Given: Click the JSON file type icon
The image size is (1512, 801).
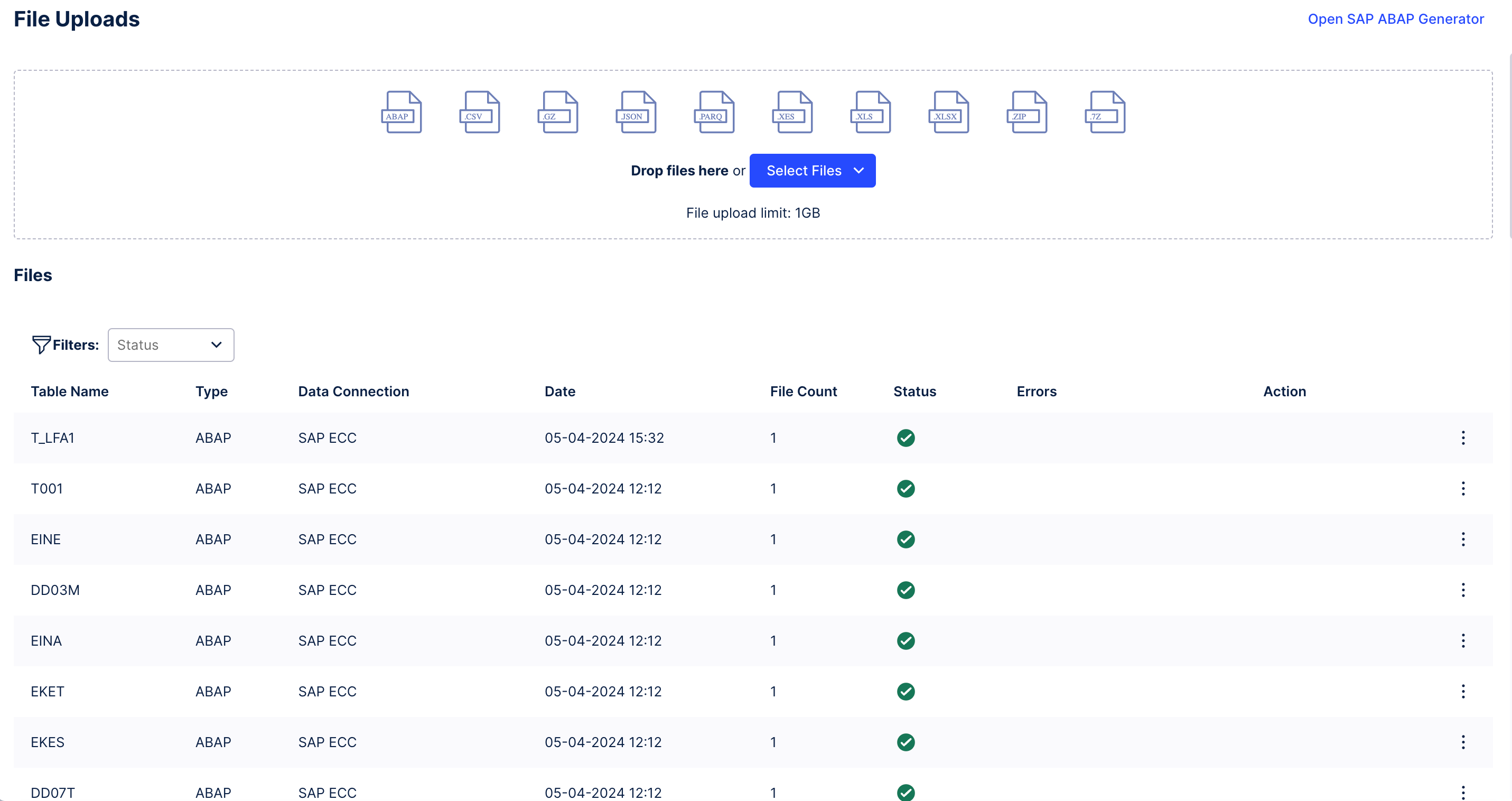Looking at the screenshot, I should tap(636, 112).
